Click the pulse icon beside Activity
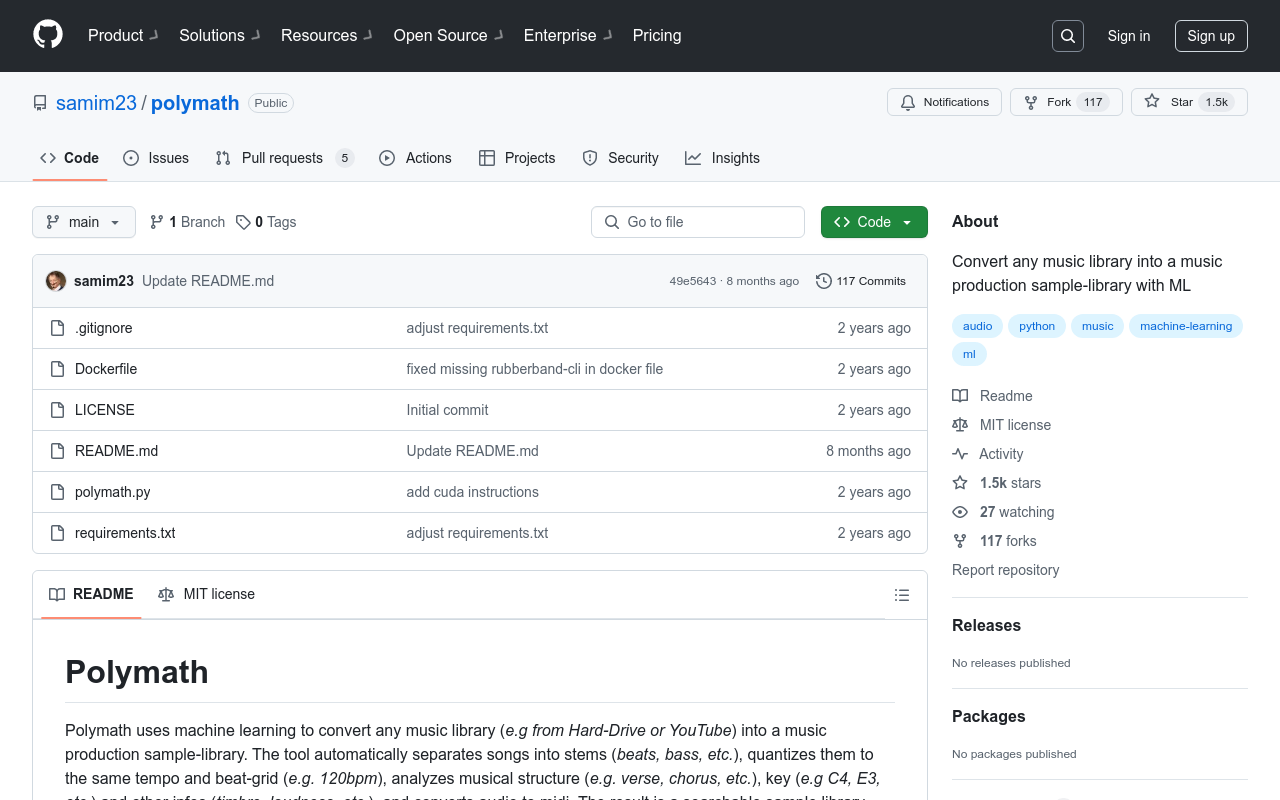Viewport: 1280px width, 800px height. [x=960, y=454]
